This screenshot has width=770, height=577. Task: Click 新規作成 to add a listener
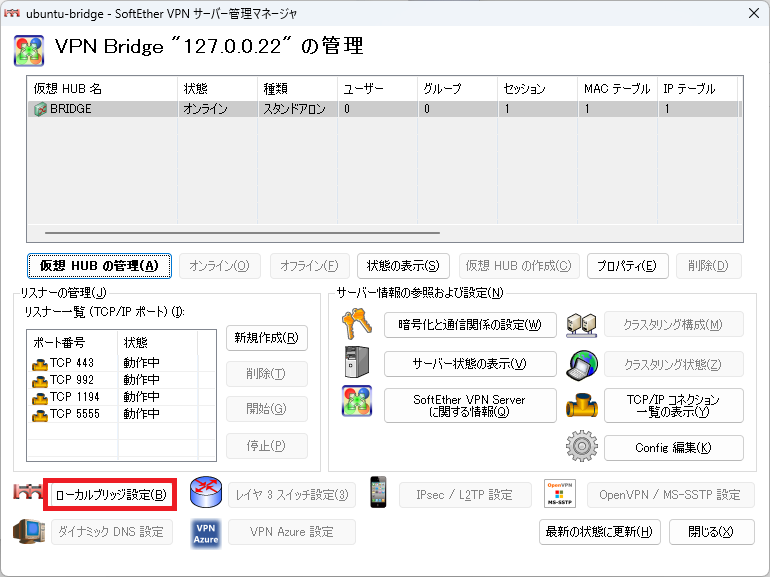[x=266, y=338]
